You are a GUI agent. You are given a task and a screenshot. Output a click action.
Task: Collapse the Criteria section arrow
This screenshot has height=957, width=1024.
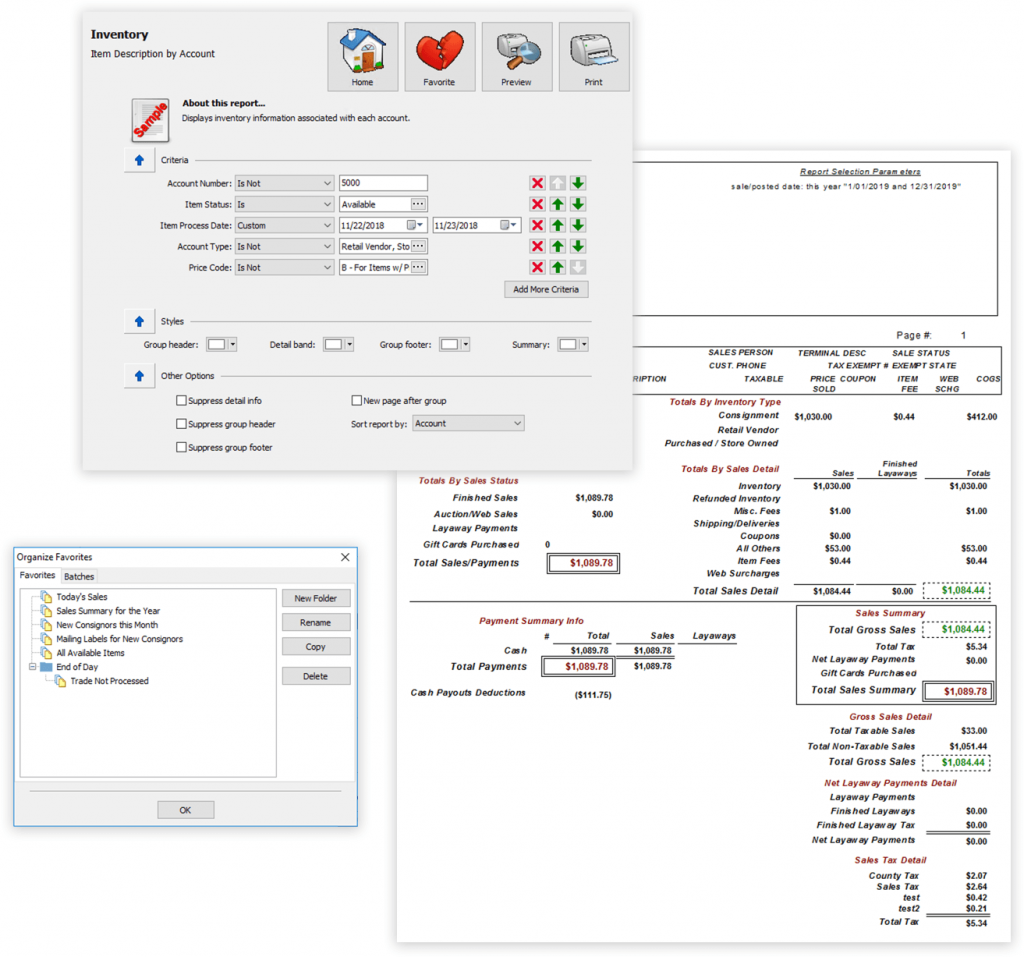point(139,160)
